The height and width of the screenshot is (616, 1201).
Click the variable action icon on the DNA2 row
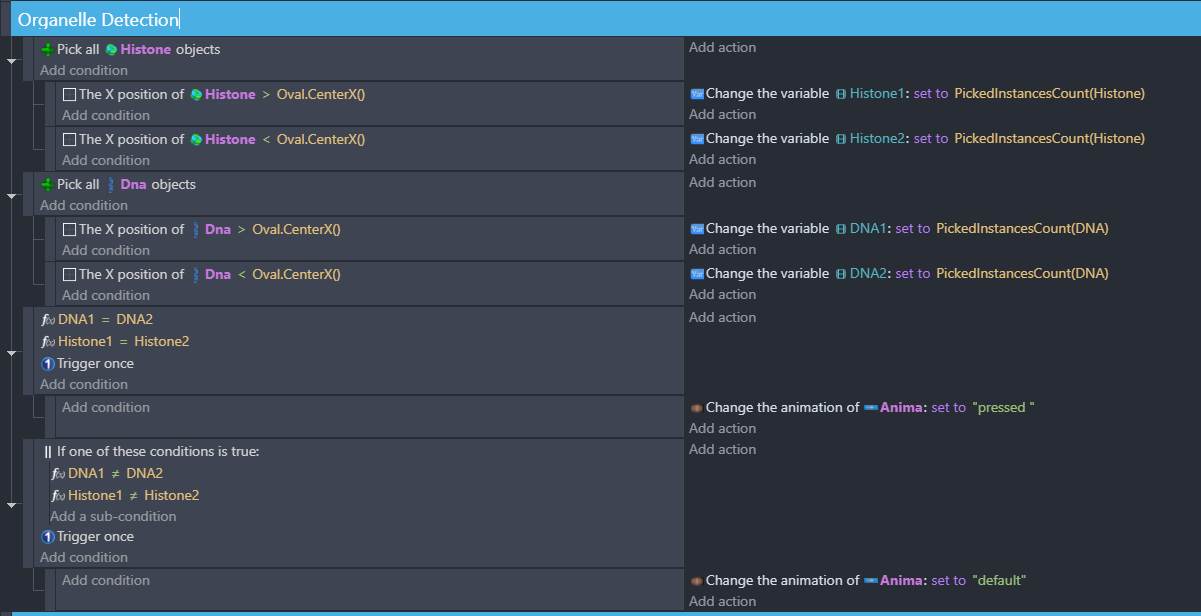click(697, 273)
